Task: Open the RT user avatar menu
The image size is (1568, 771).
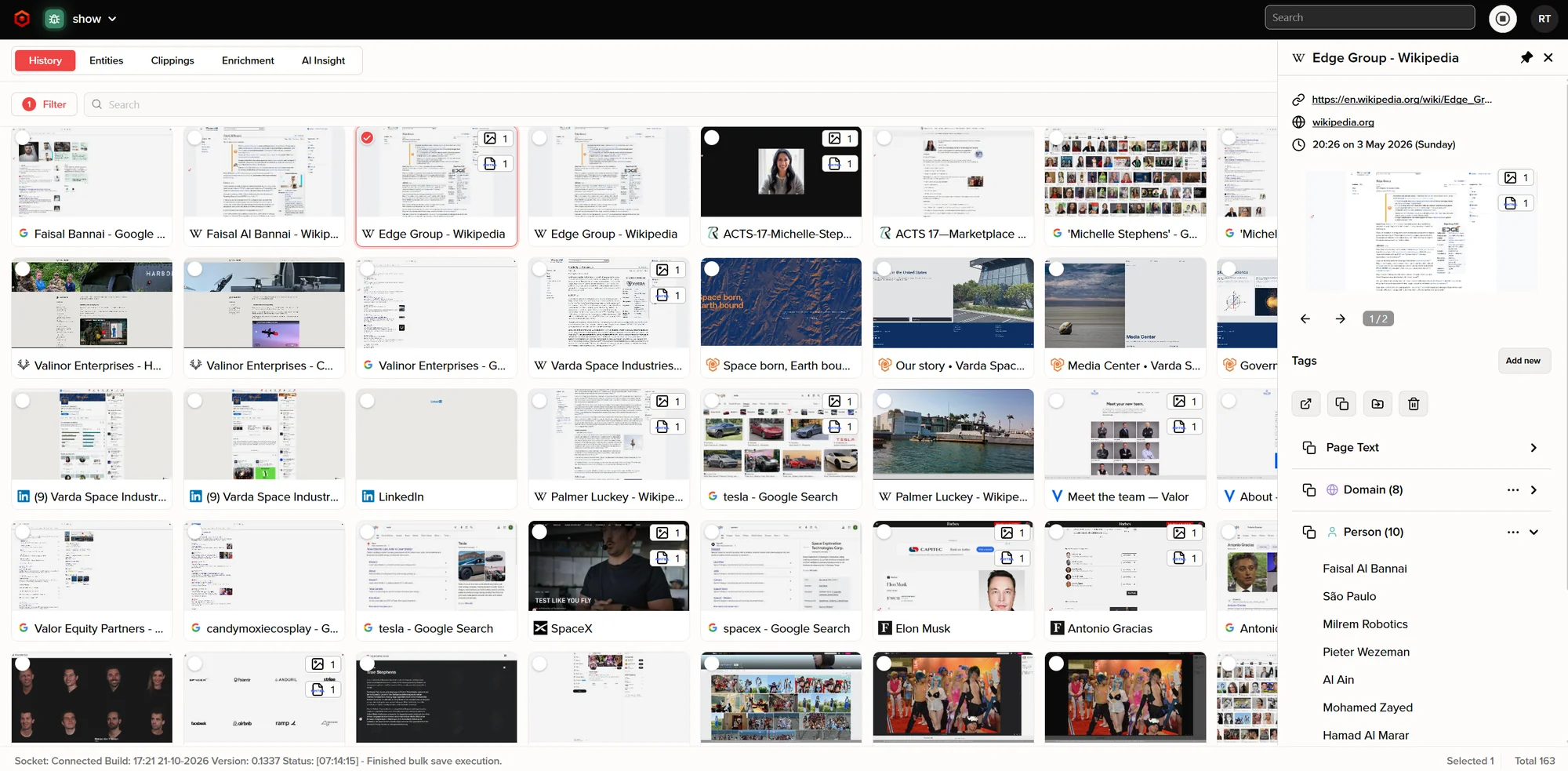Action: tap(1544, 18)
